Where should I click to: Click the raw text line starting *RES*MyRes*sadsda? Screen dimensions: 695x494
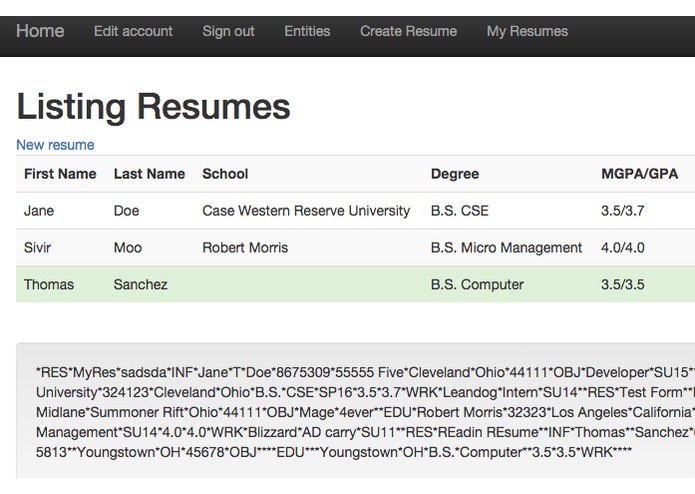[365, 372]
